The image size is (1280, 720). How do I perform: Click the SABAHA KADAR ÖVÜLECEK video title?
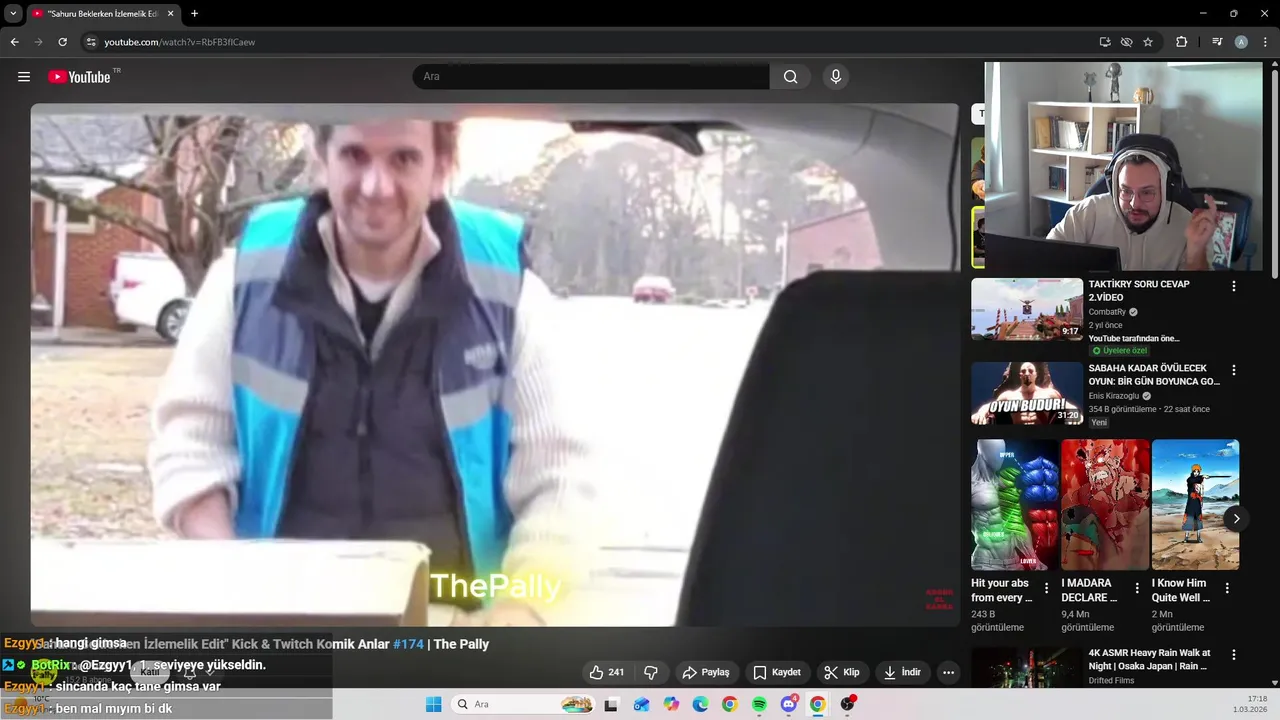[1154, 375]
